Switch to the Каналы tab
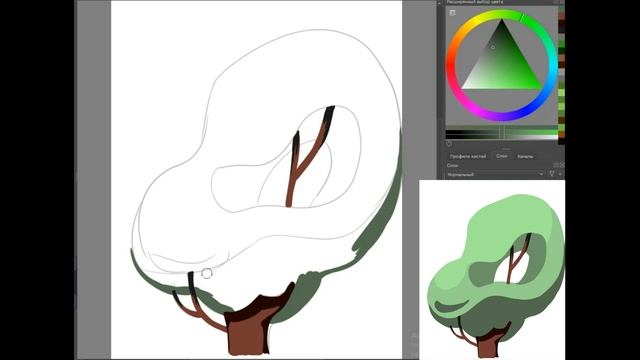640x360 pixels. [525, 156]
